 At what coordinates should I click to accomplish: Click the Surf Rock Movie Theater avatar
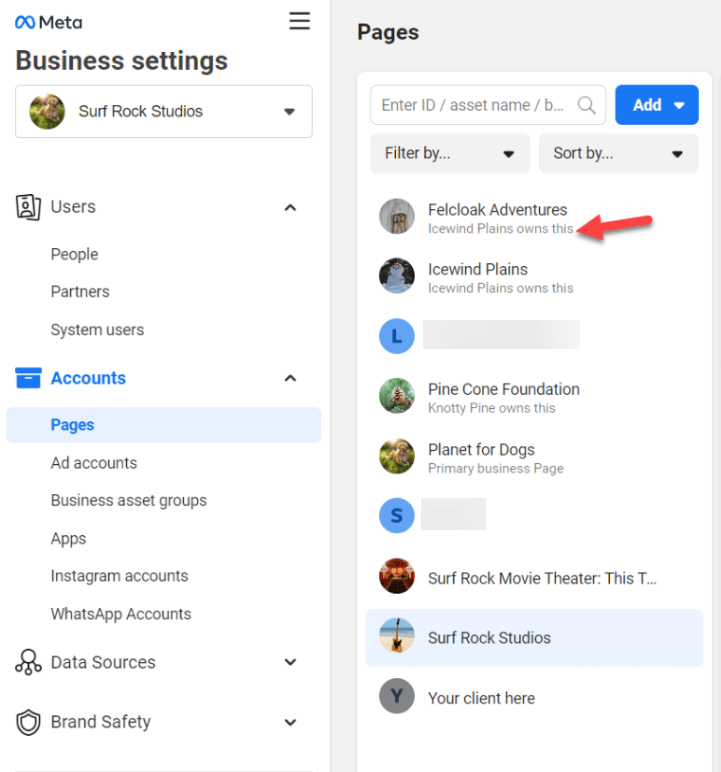[x=396, y=576]
